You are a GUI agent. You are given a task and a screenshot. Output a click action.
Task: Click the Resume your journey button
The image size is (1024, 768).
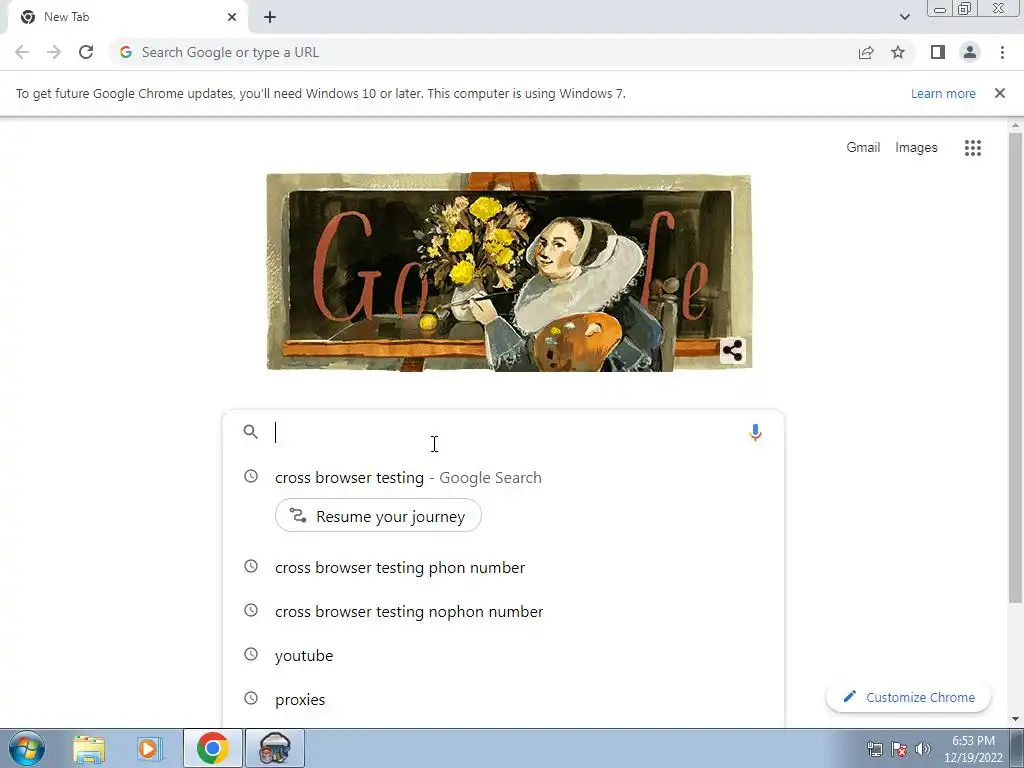tap(378, 516)
